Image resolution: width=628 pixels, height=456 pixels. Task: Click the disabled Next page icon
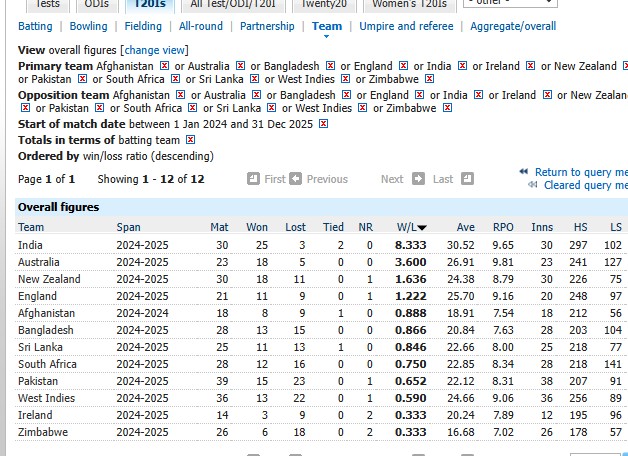tap(418, 179)
